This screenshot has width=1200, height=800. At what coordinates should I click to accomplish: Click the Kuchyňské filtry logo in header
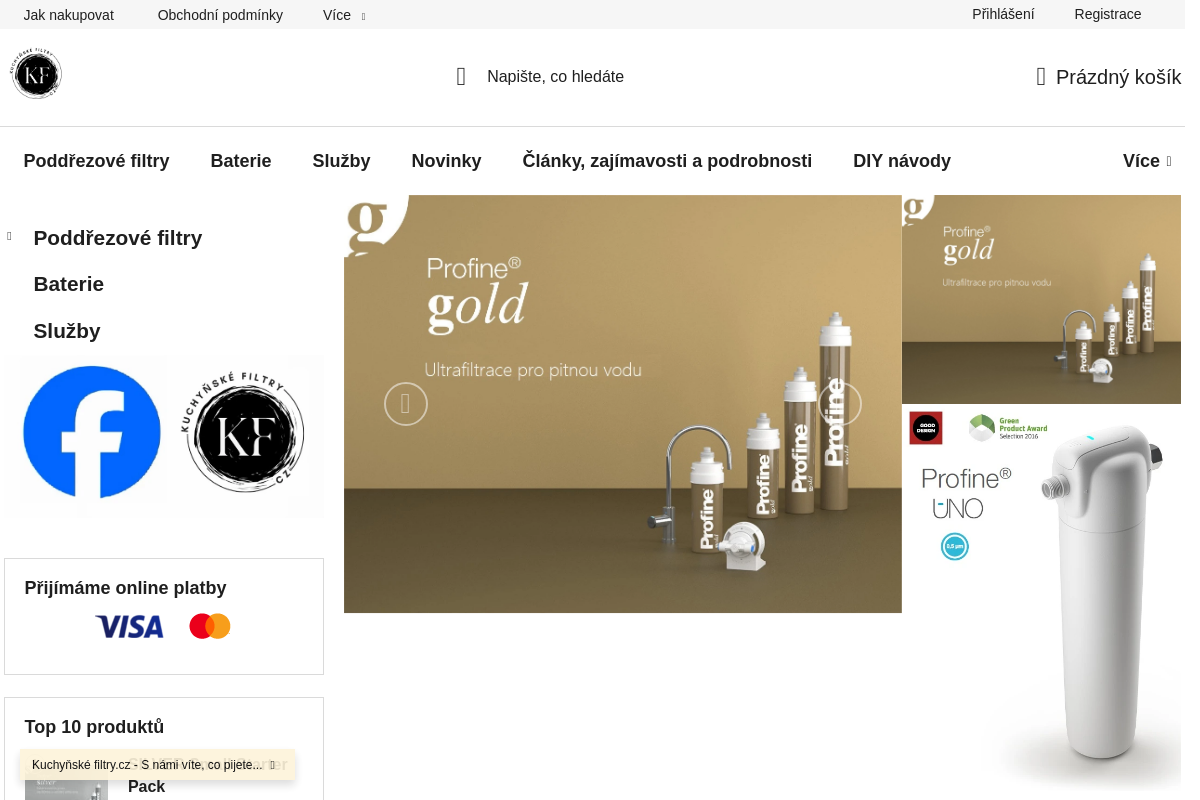click(x=37, y=74)
